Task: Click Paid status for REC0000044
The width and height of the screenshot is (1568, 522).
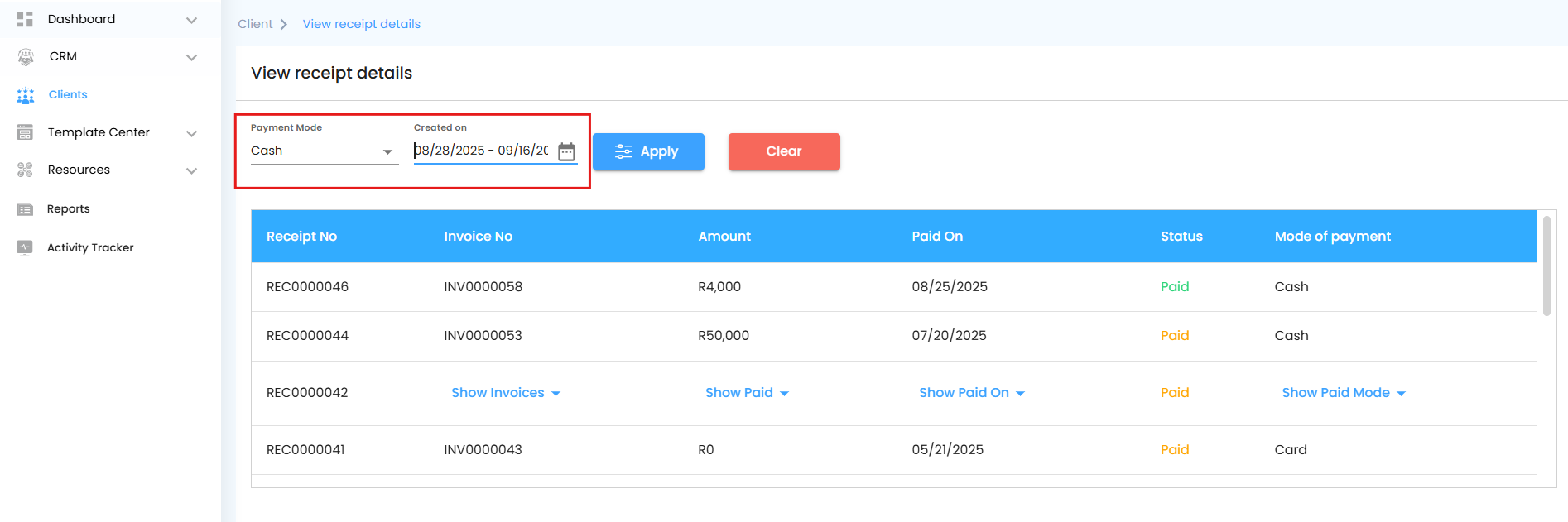Action: pyautogui.click(x=1175, y=335)
